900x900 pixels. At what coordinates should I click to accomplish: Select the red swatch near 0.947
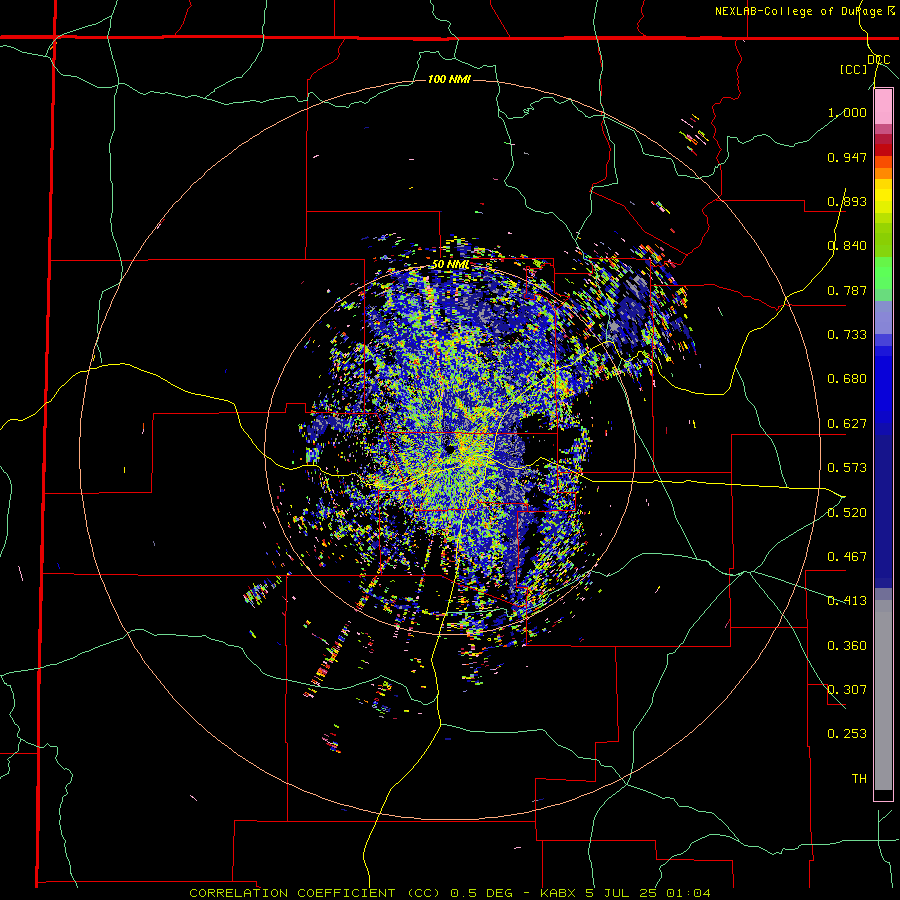click(x=883, y=150)
